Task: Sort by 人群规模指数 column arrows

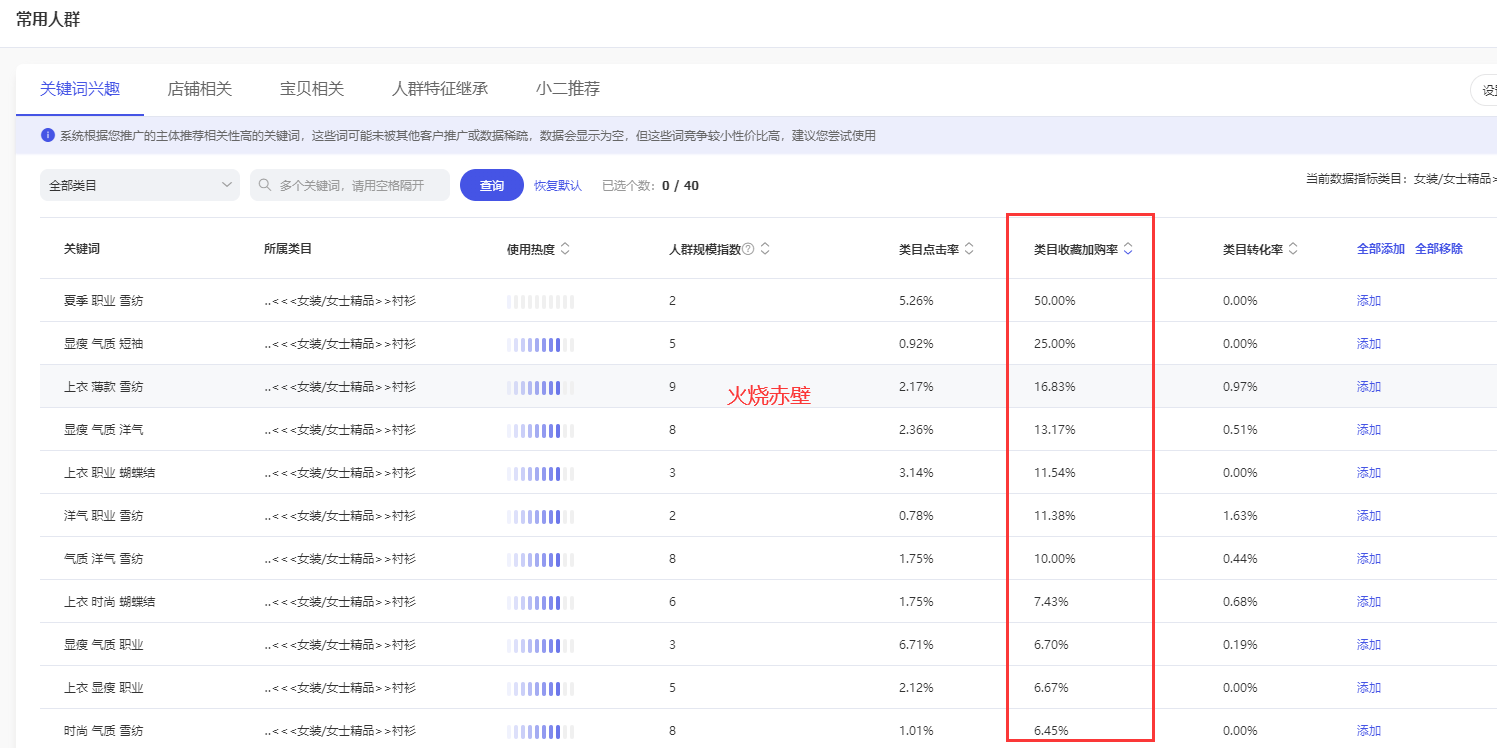Action: point(765,249)
